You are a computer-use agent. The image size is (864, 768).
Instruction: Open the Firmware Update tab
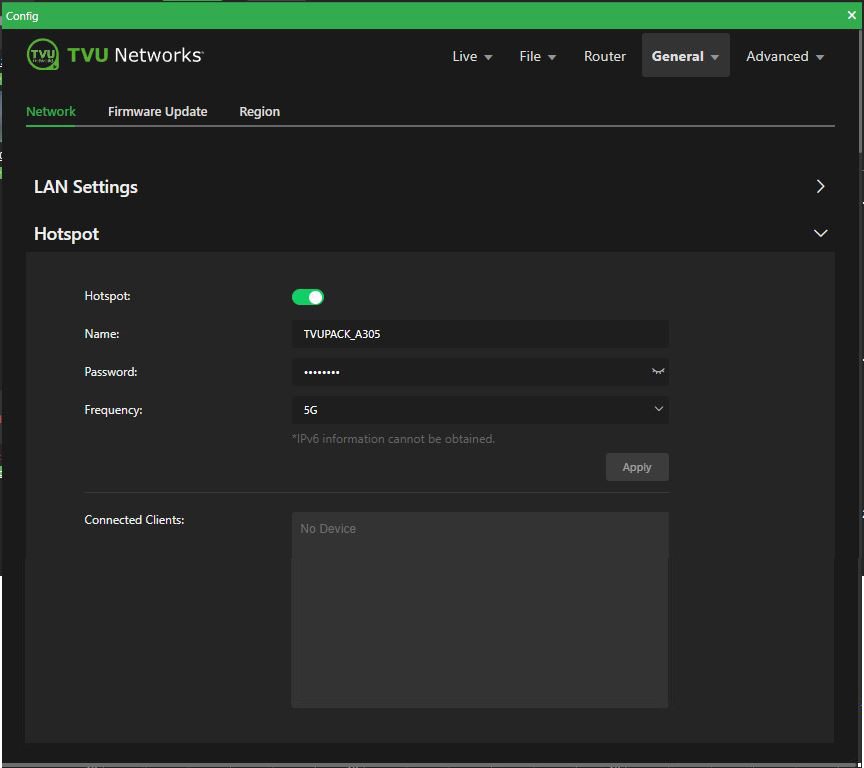pos(157,111)
